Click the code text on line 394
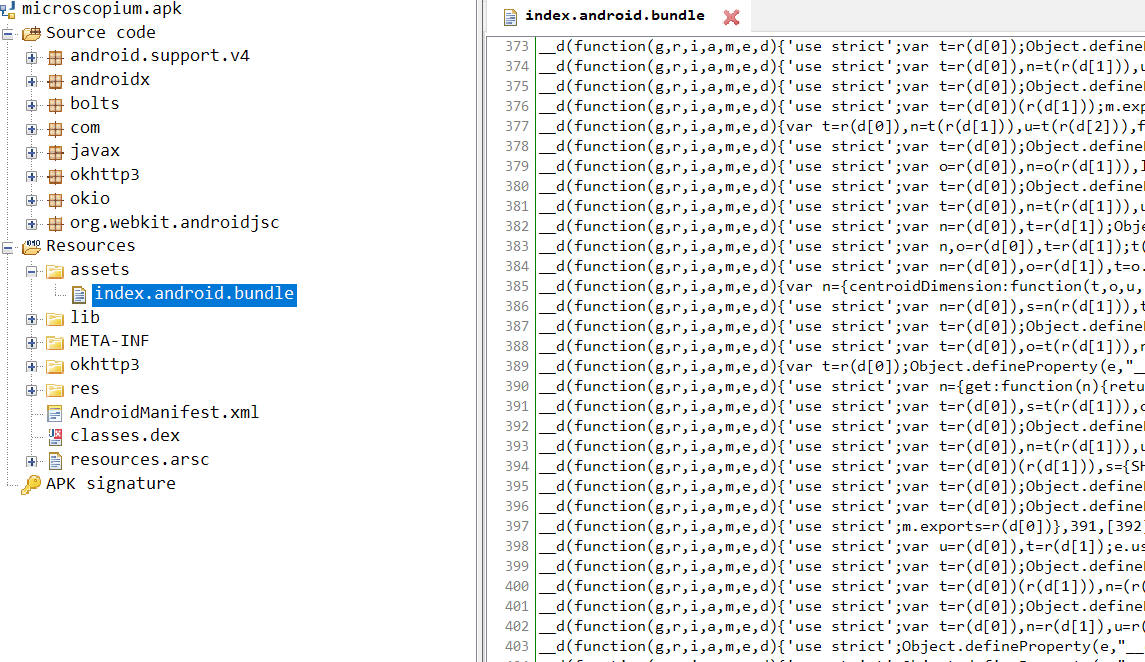The width and height of the screenshot is (1145, 662). (841, 466)
